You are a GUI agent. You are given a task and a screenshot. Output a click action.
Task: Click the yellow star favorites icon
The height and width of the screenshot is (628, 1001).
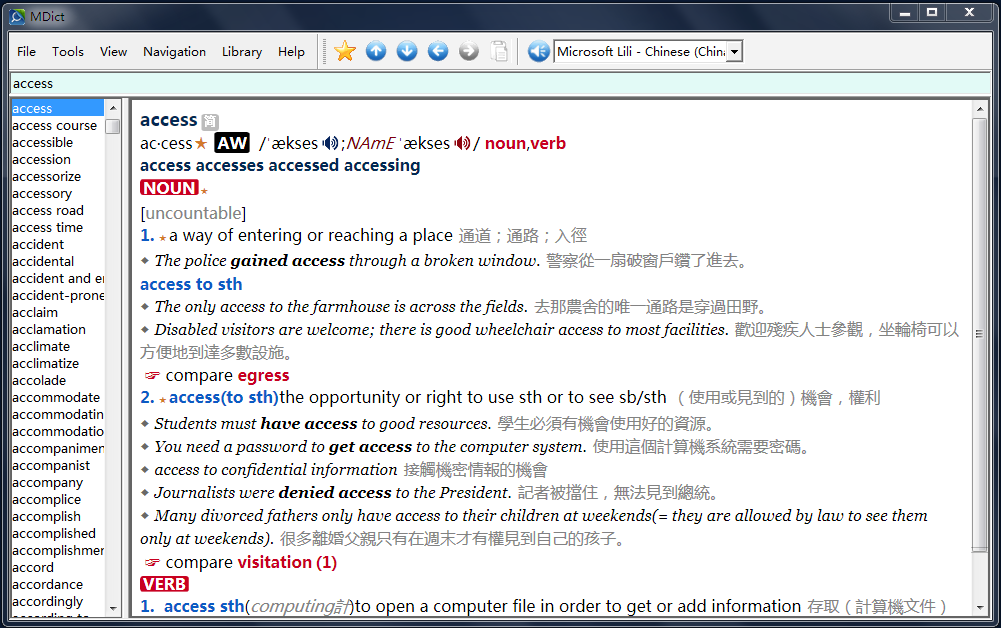coord(345,51)
